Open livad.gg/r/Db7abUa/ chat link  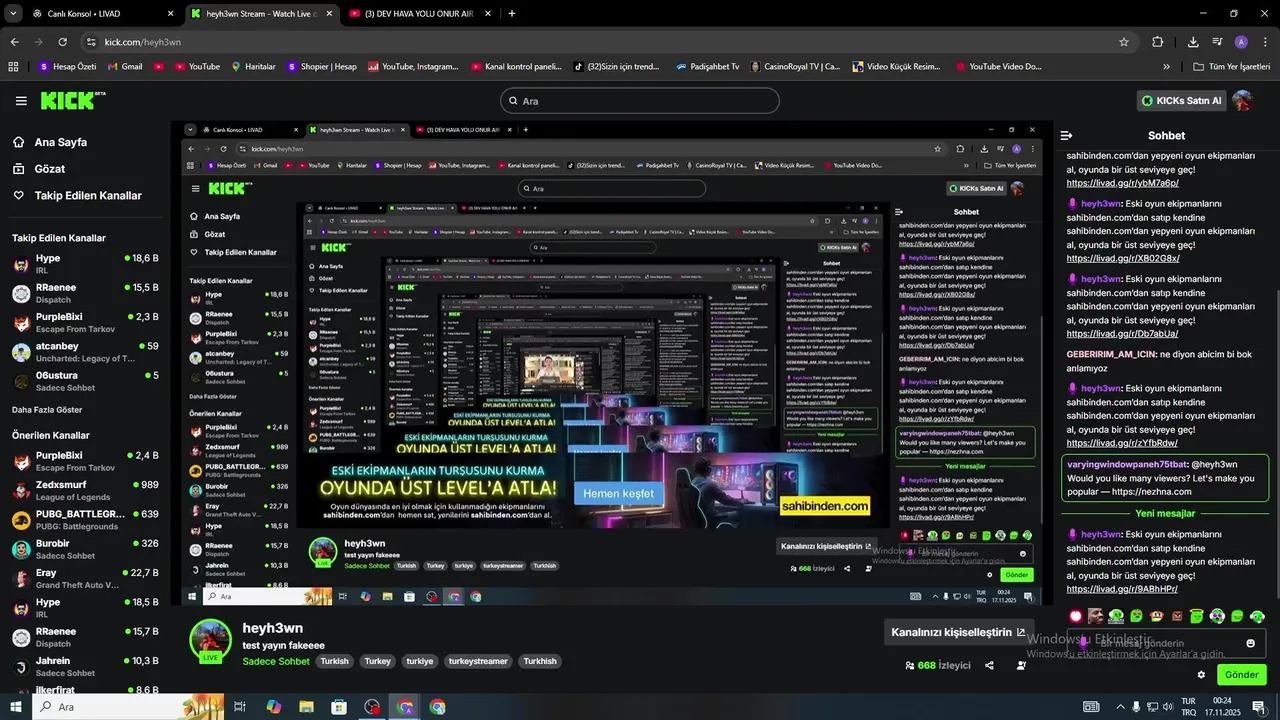pos(1122,334)
